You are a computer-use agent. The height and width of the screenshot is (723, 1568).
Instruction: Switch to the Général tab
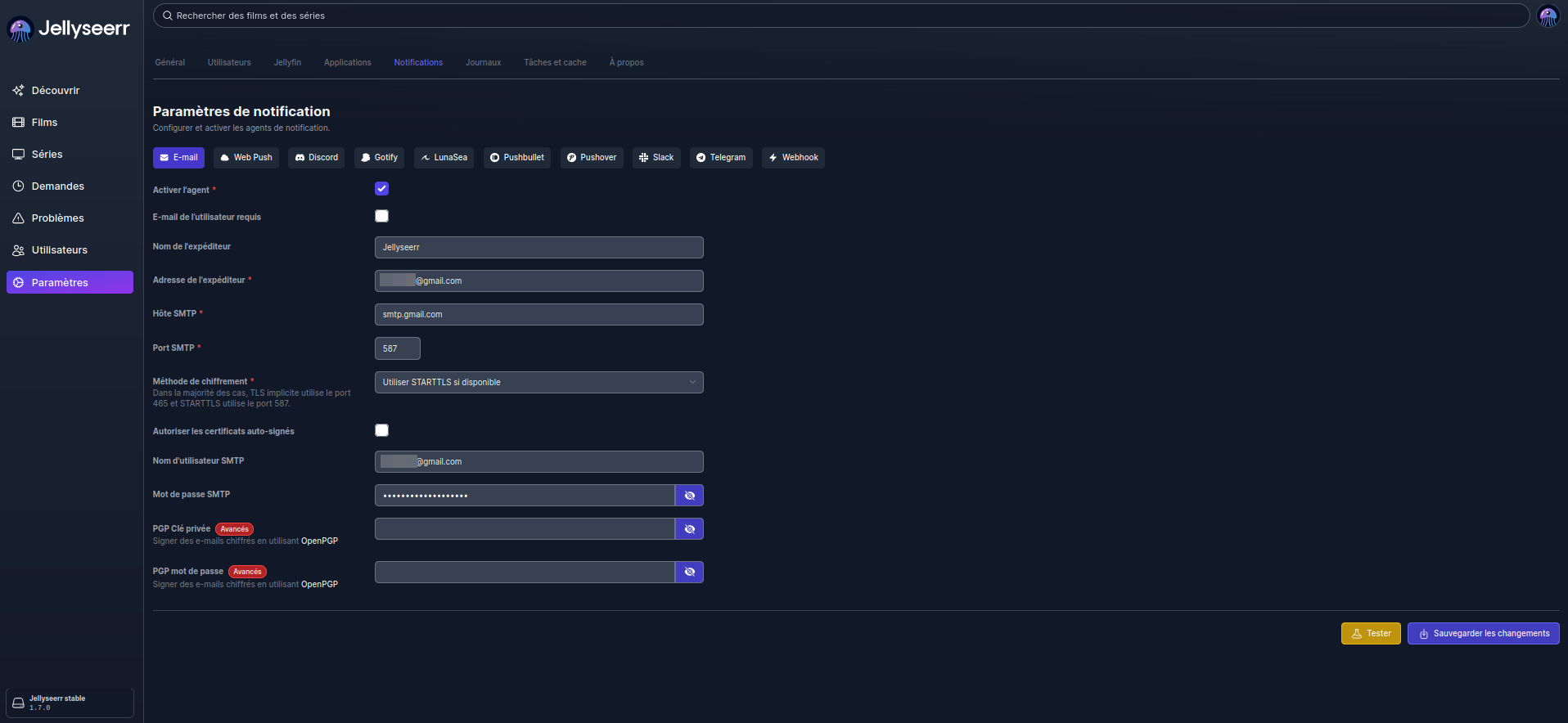170,63
